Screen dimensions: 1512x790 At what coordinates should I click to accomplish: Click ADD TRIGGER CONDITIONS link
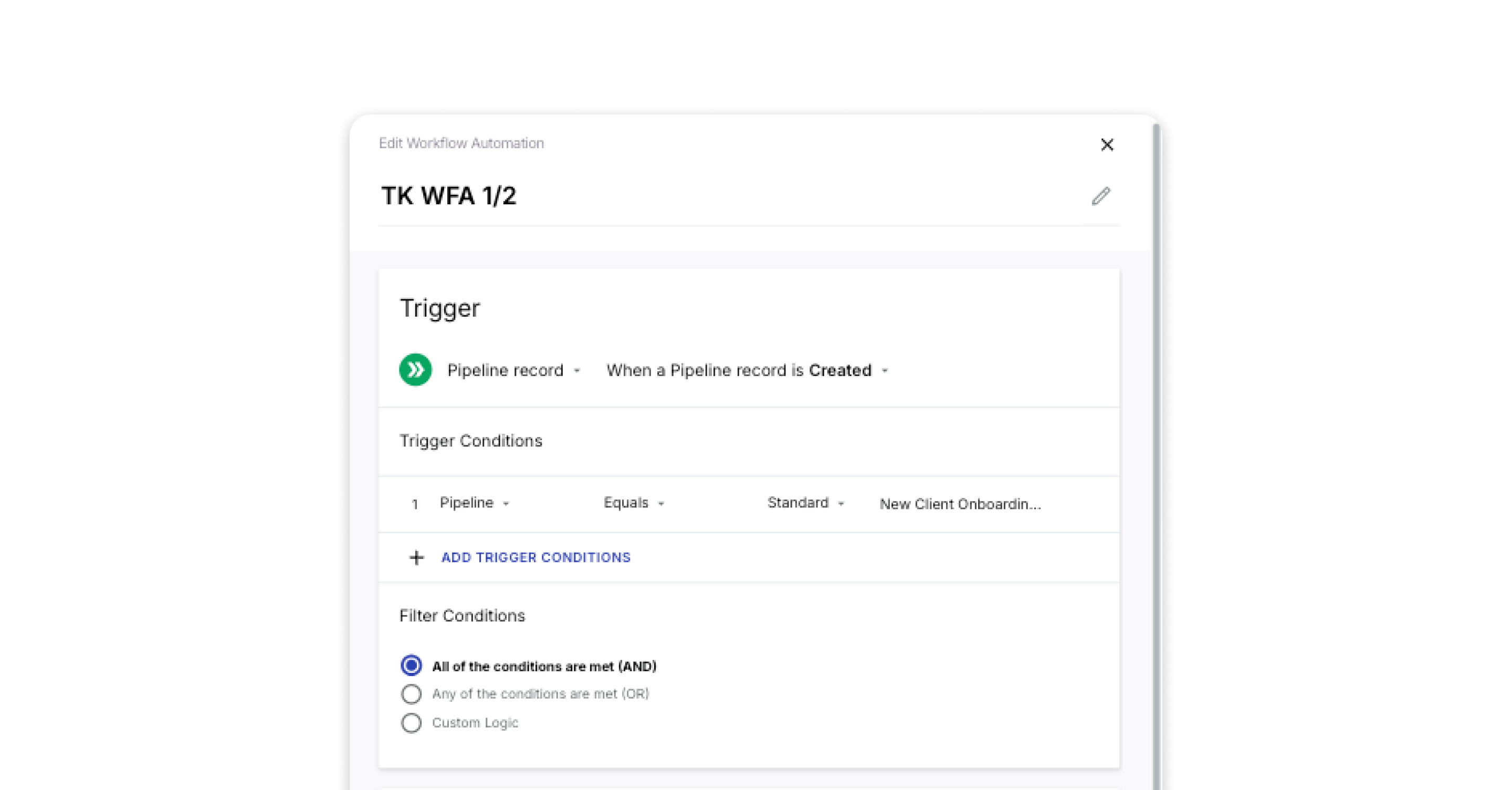coord(535,557)
